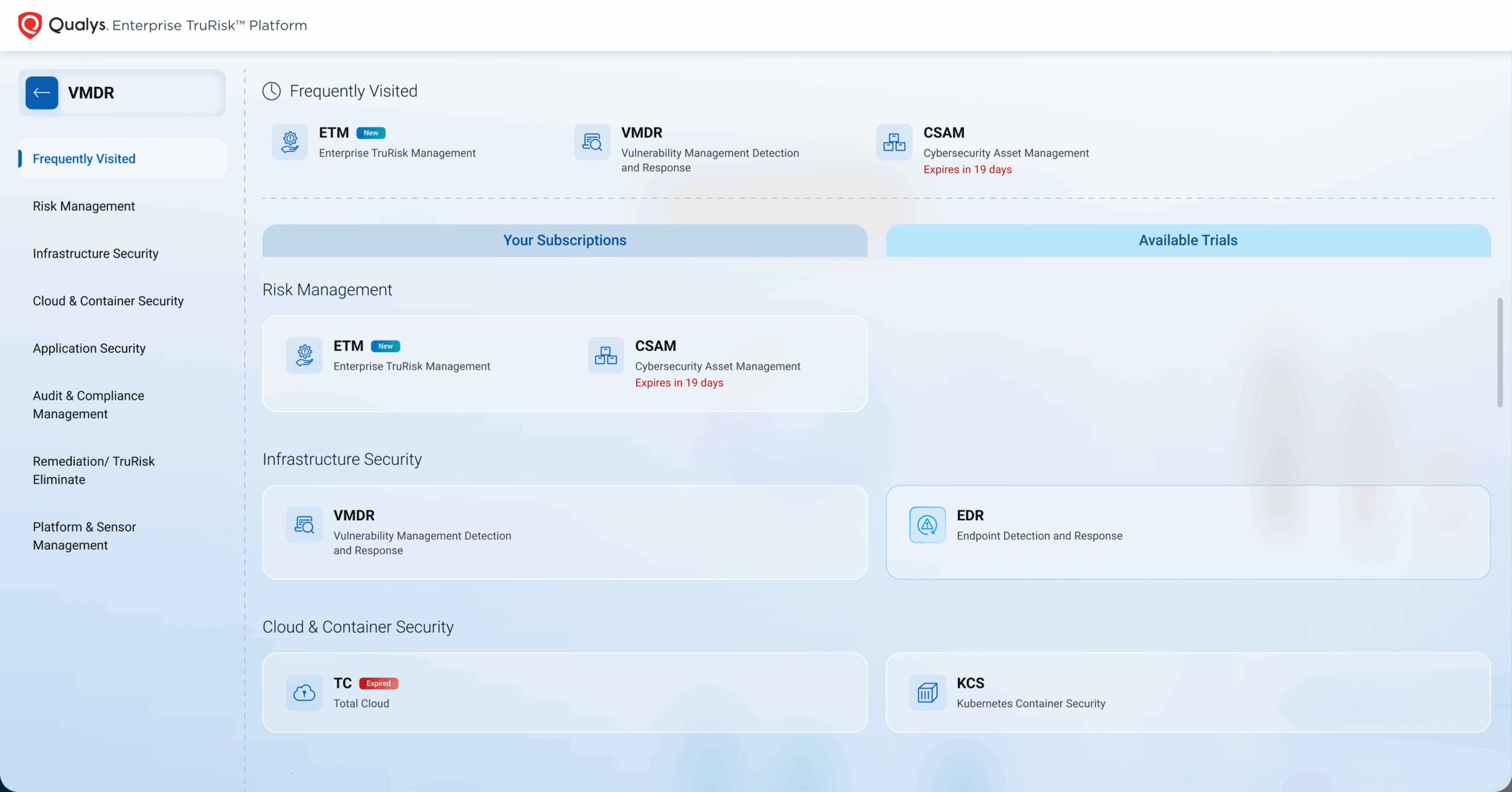This screenshot has height=792, width=1512.
Task: Click the Cloud & Container Security section heading in main area
Action: (358, 627)
